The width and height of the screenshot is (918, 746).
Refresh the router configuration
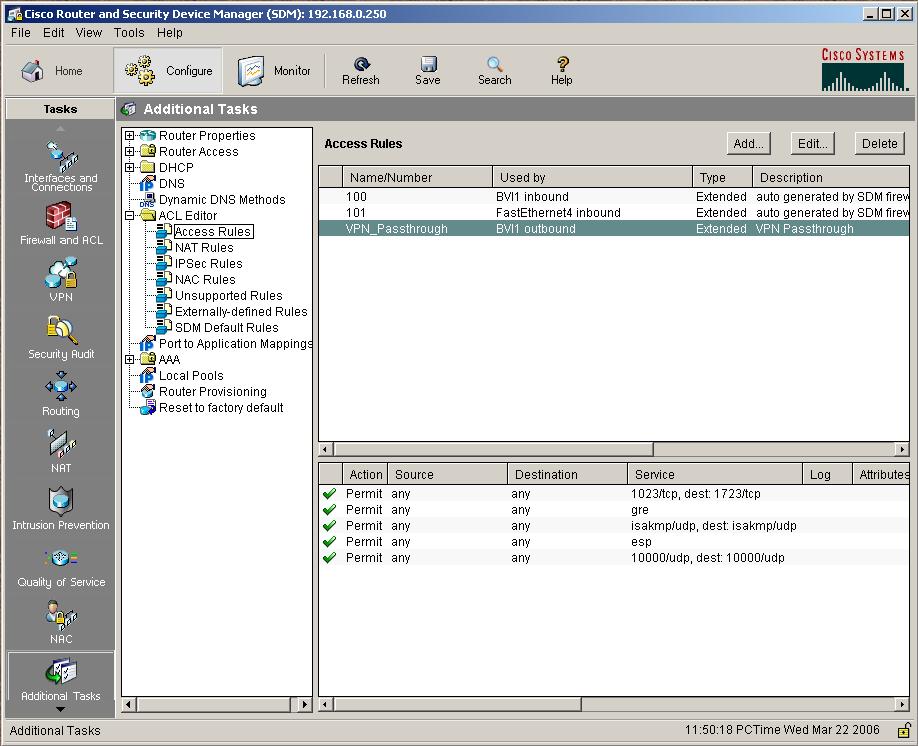point(361,71)
